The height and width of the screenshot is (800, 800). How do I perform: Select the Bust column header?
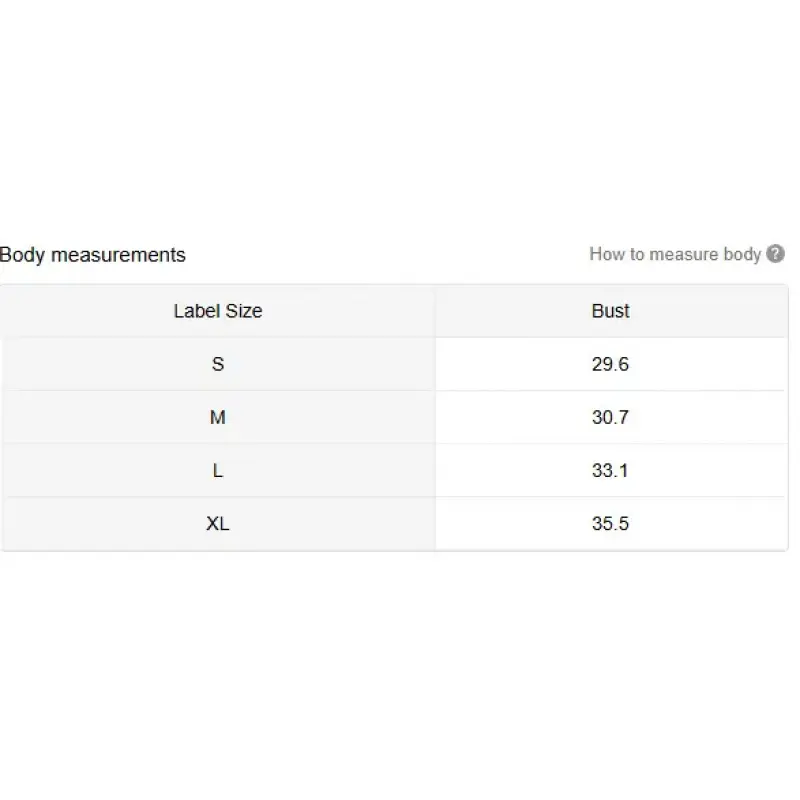tap(610, 311)
